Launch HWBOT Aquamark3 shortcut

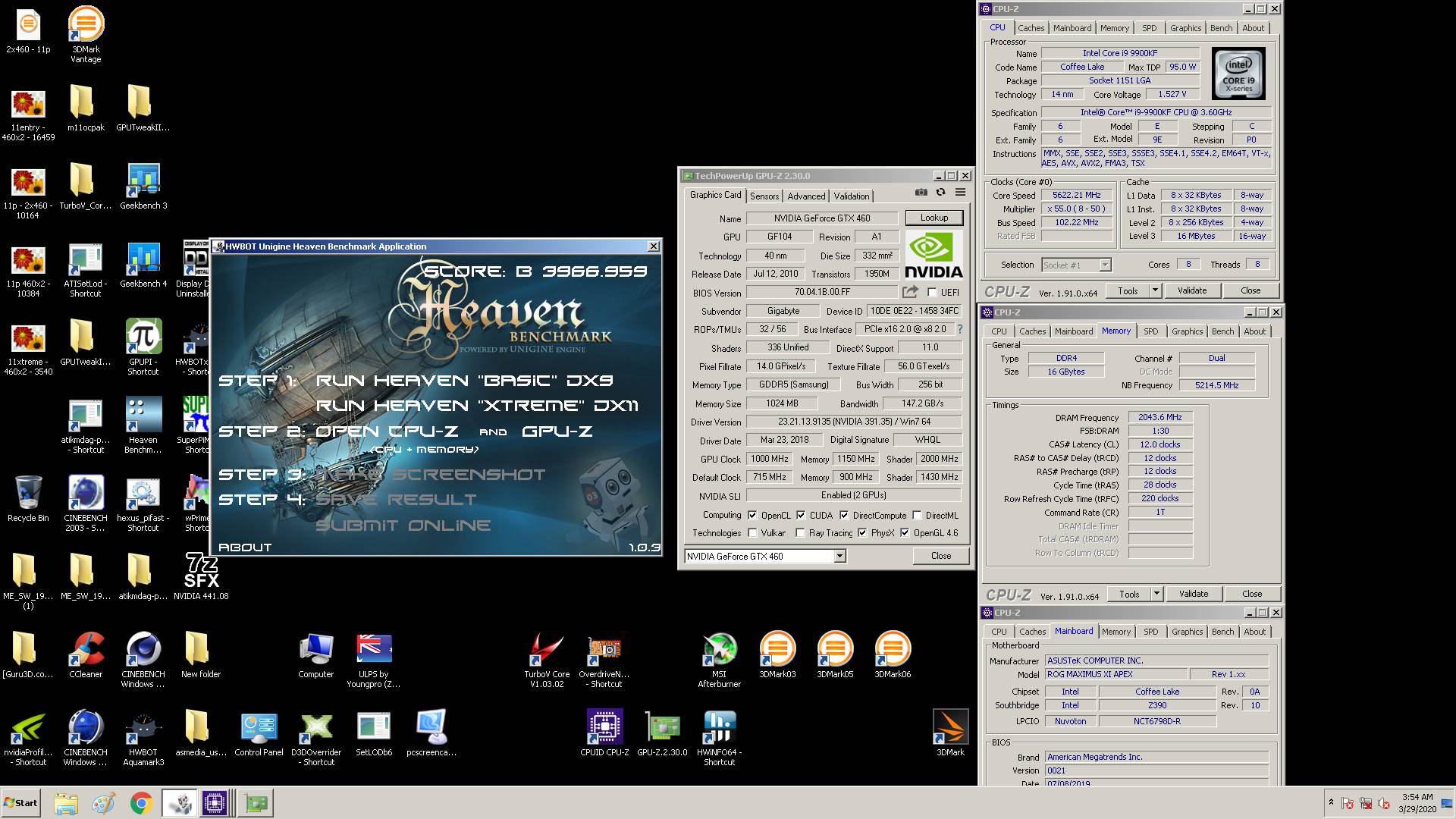143,738
